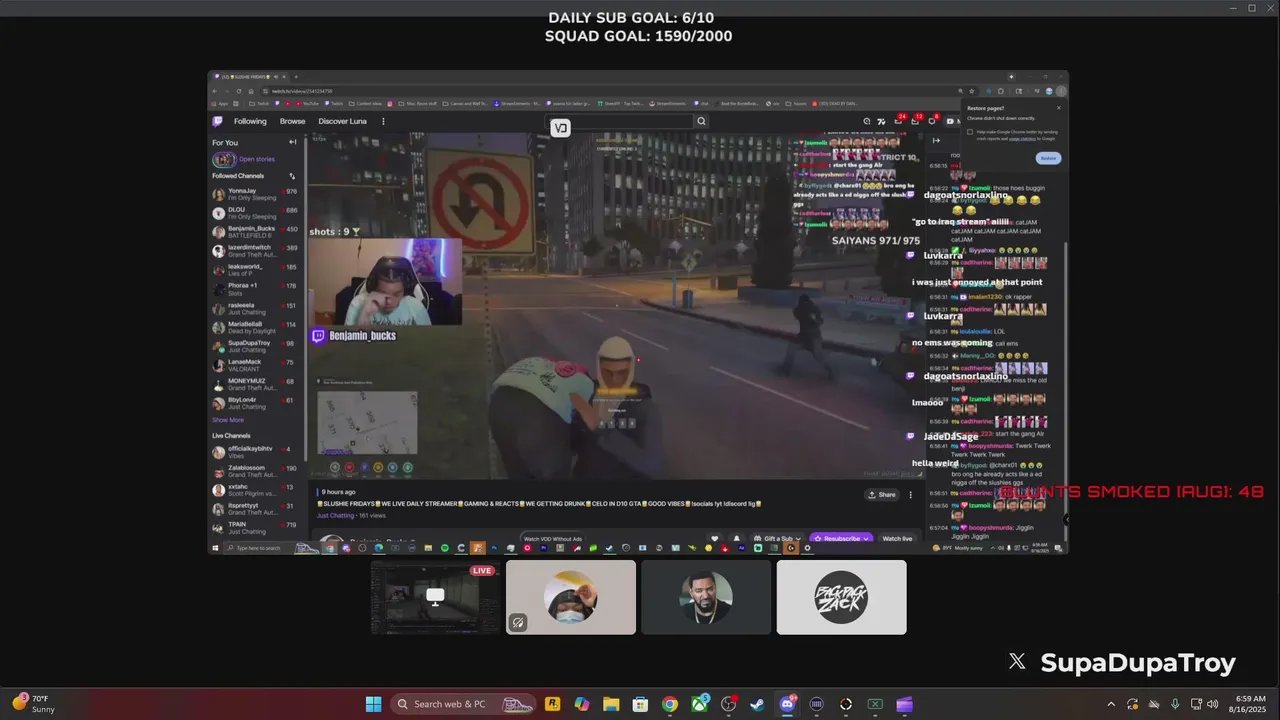This screenshot has height=720, width=1280.
Task: Open MONEYMUIZ channel in sidebar
Action: click(x=255, y=384)
